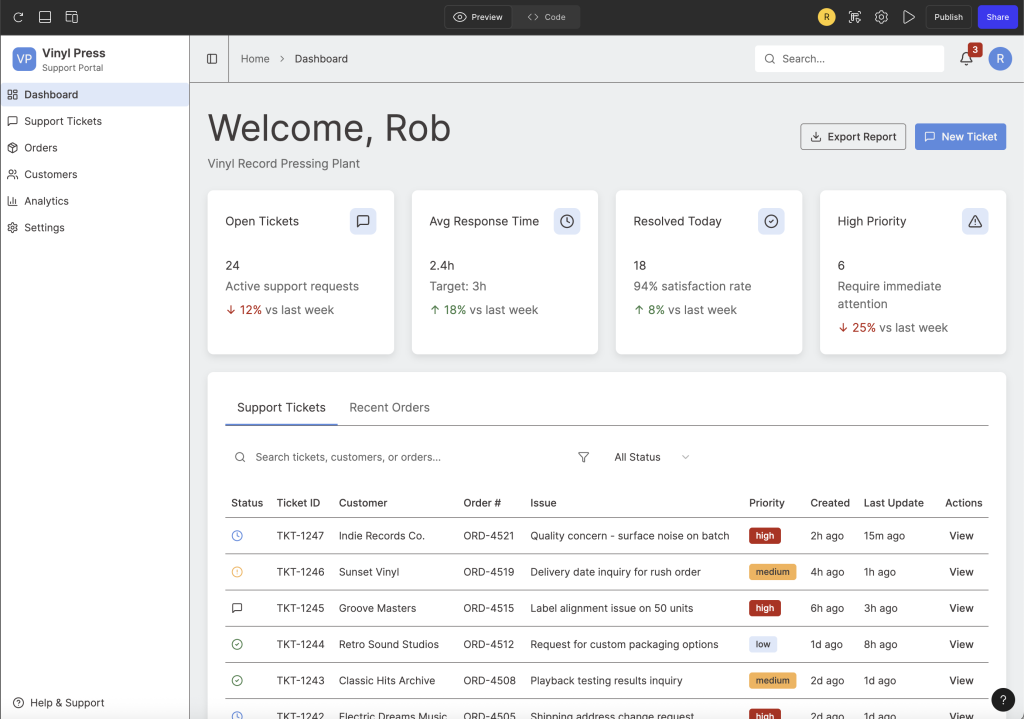The width and height of the screenshot is (1024, 719).
Task: Click the reload icon in top bar
Action: tap(18, 17)
